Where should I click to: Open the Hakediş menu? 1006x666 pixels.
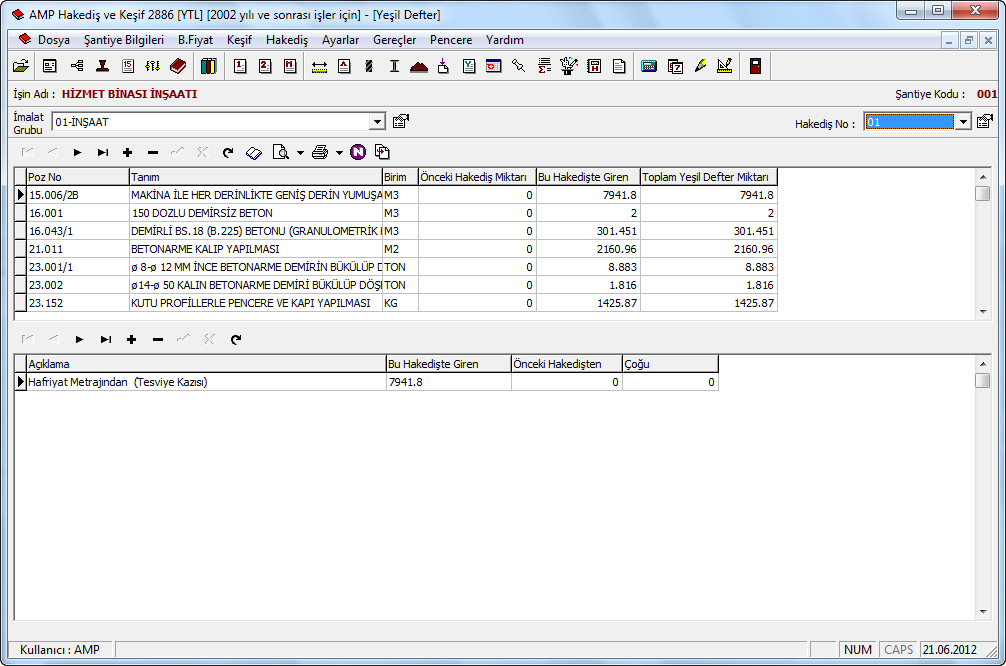[286, 40]
